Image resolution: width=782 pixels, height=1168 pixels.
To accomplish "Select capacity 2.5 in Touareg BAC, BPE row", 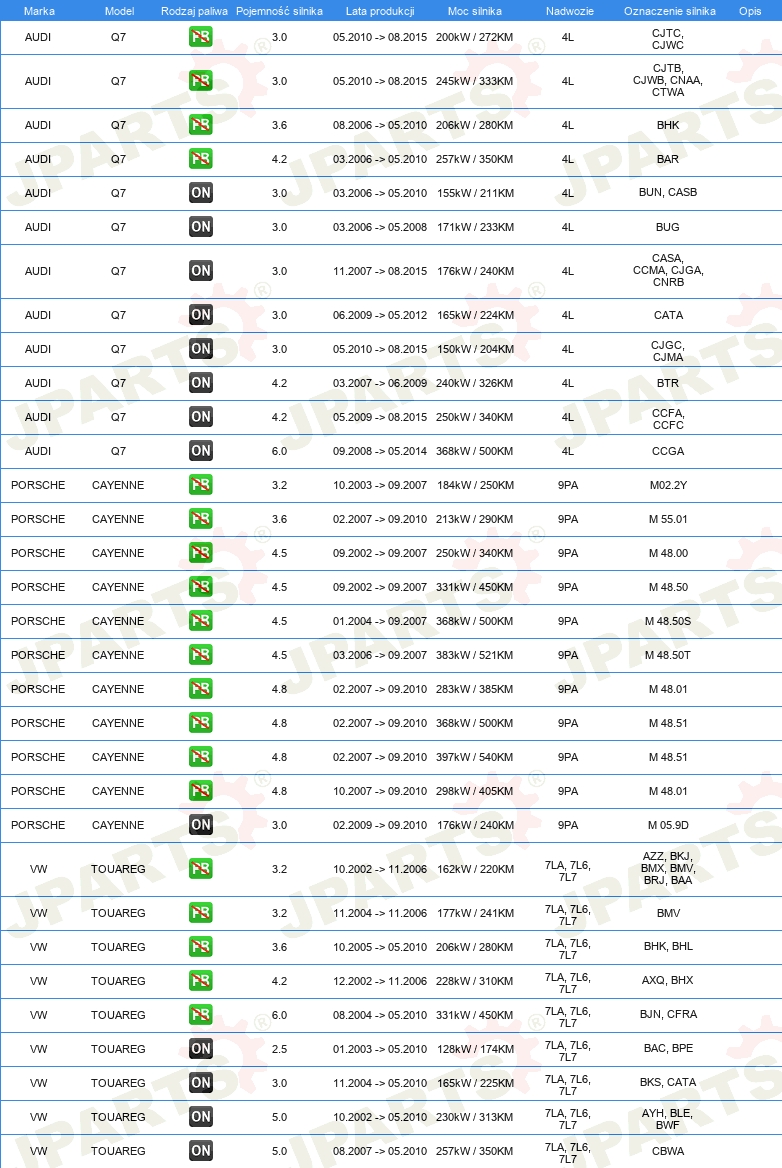I will [279, 1049].
